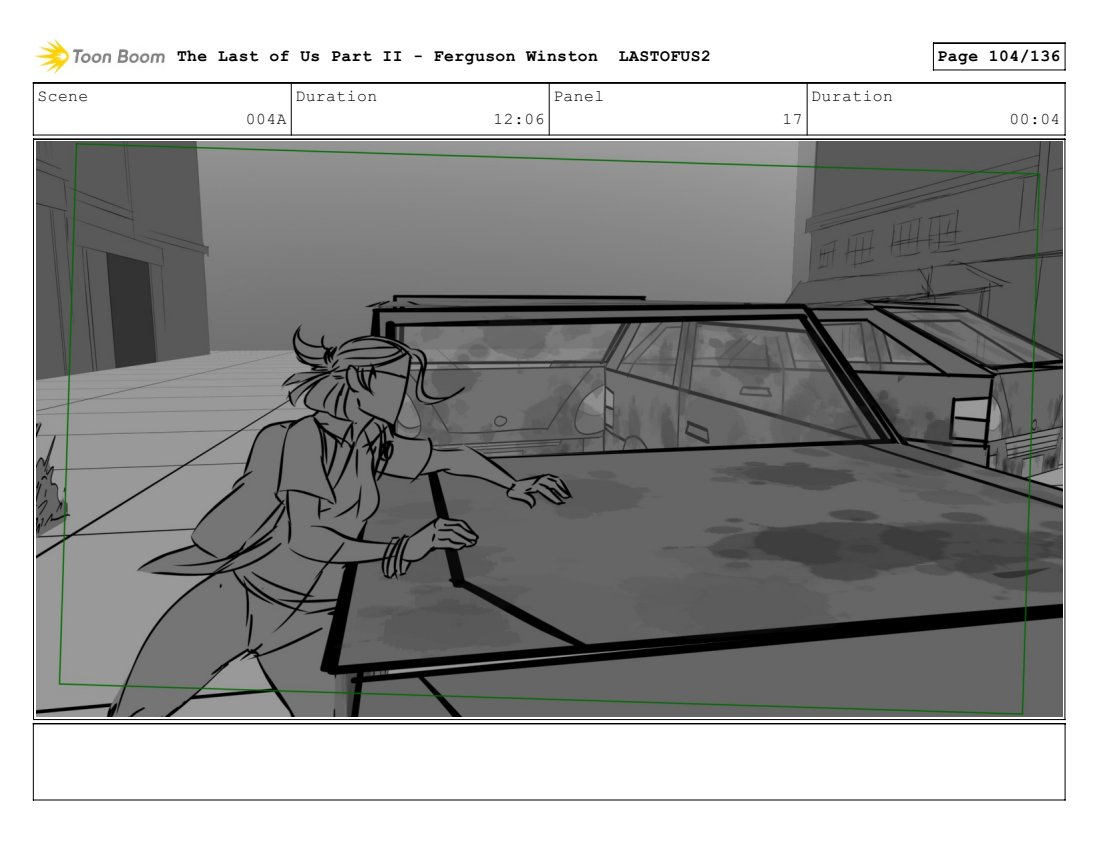
Task: Click the 'Scene' header label
Action: coord(62,96)
